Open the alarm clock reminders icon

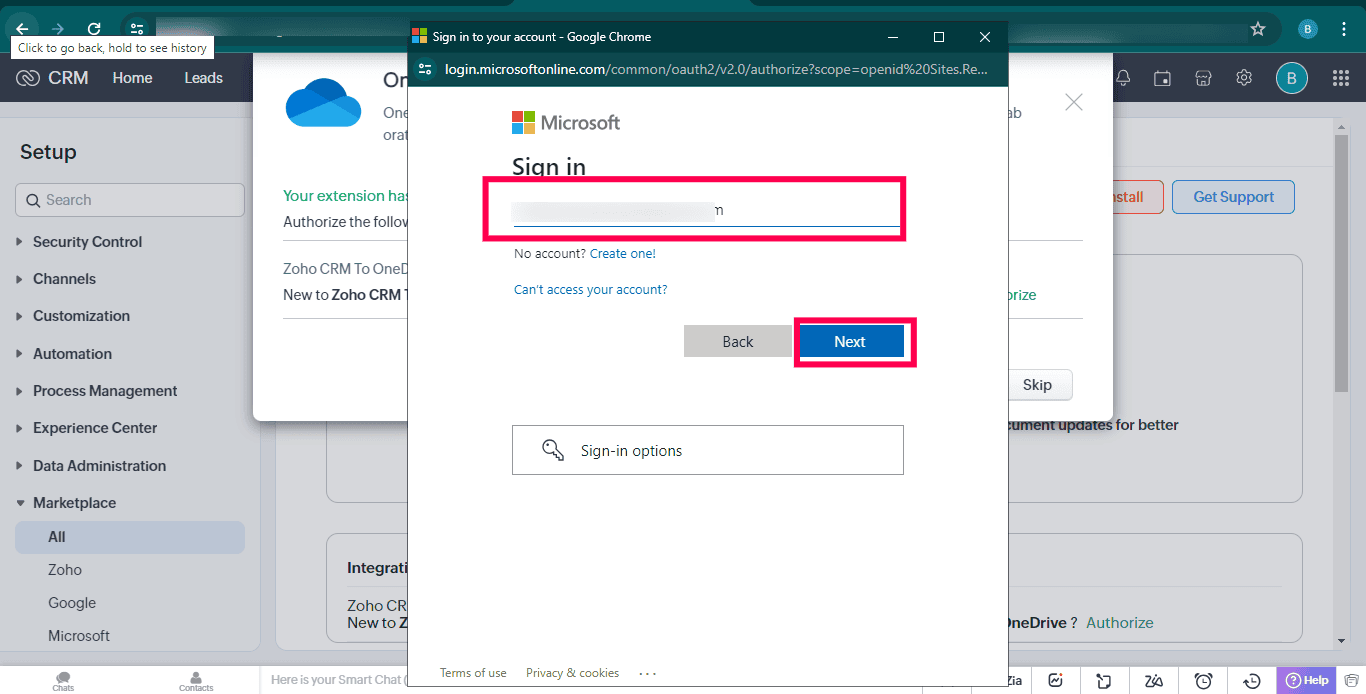pos(1204,681)
